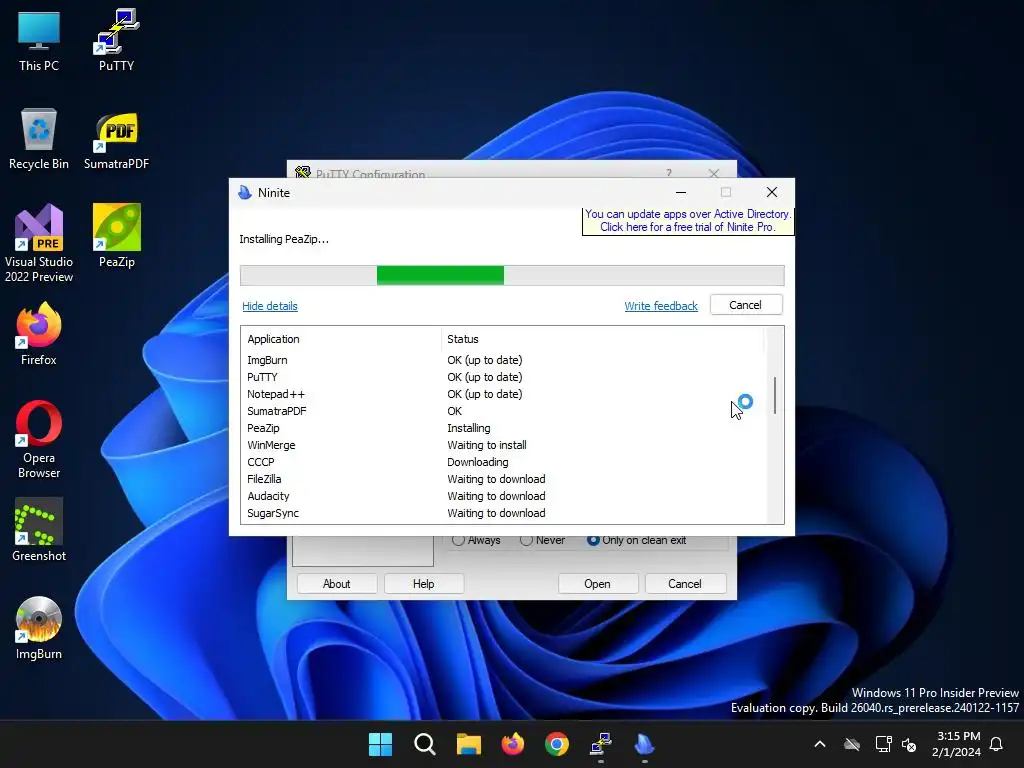
Task: Click the Ninite details list scrollbar thumb
Action: [775, 395]
